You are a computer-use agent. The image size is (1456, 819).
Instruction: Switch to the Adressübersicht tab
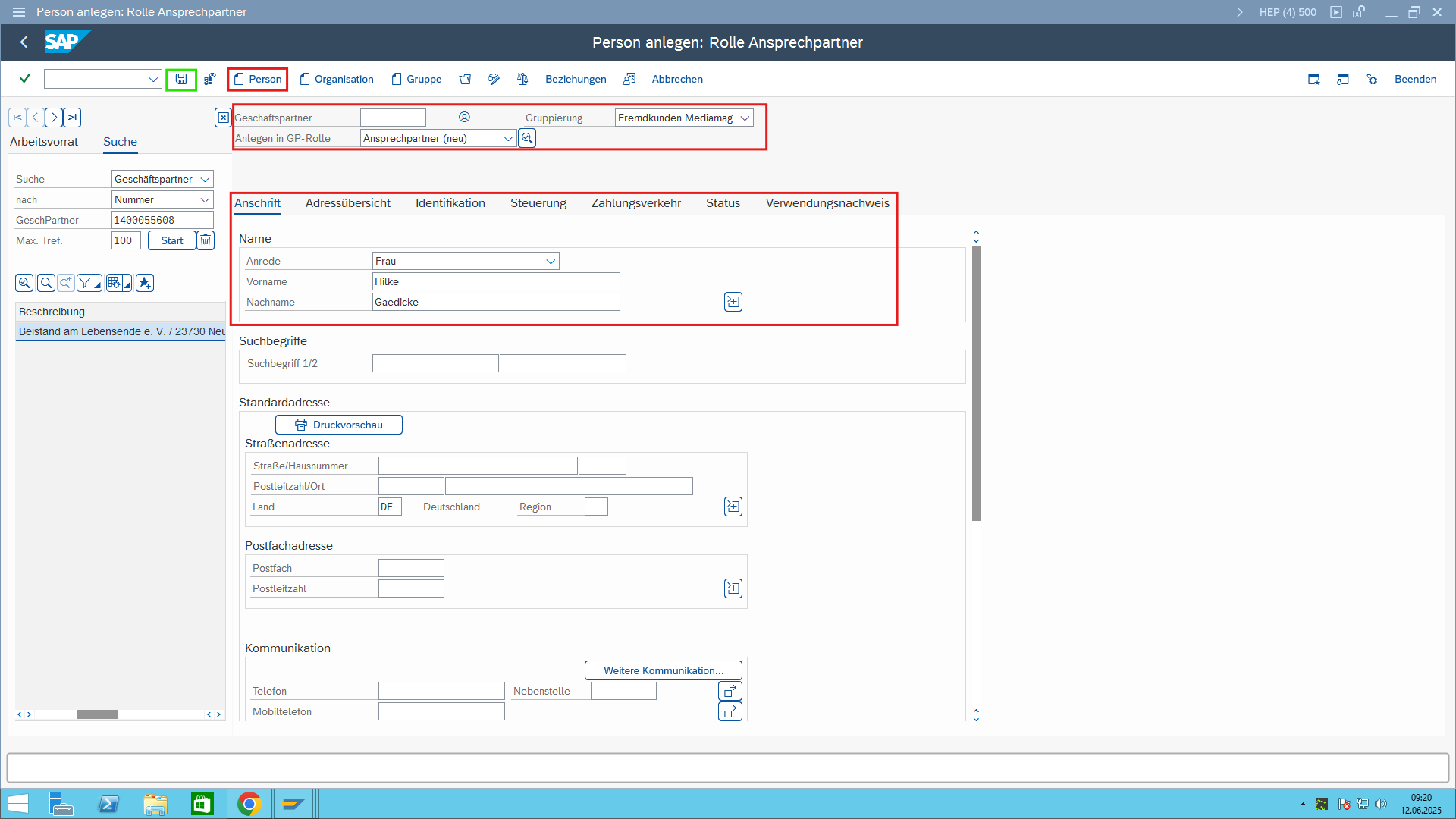(348, 203)
